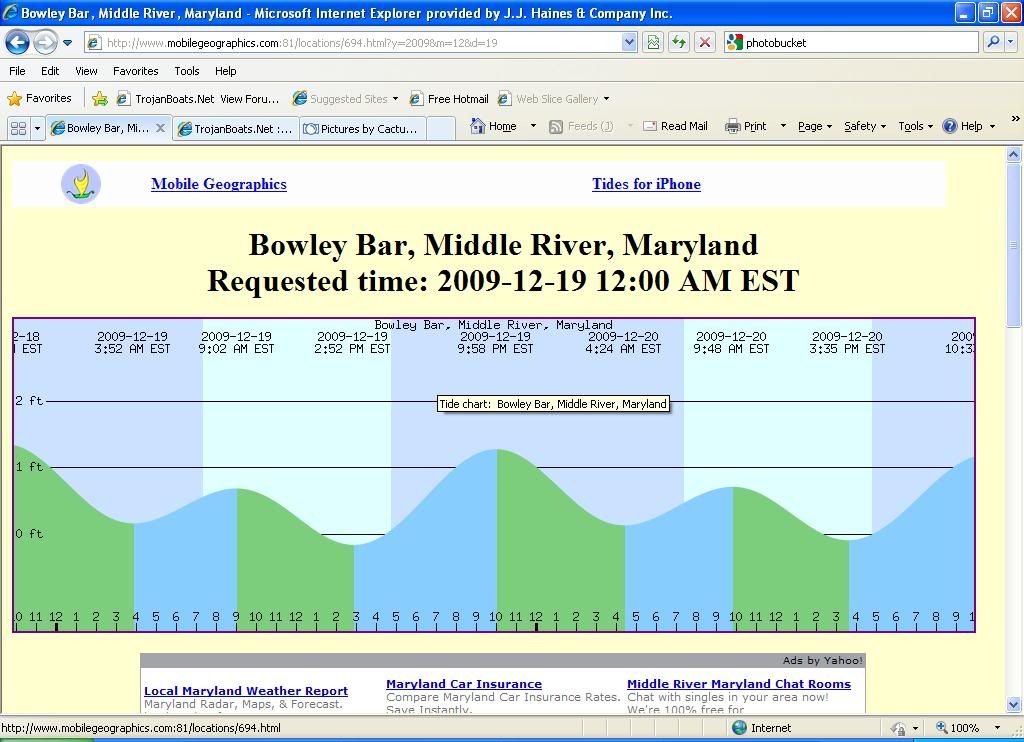Follow the Mobile Geographics link
The width and height of the screenshot is (1024, 742).
(219, 184)
